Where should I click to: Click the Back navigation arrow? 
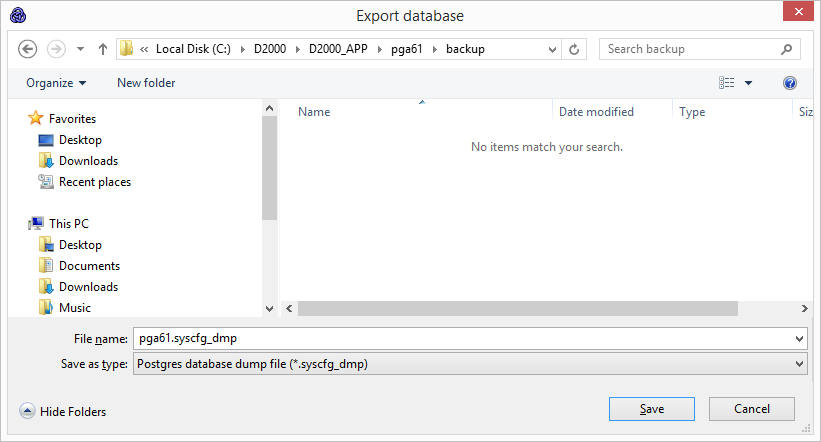coord(28,49)
